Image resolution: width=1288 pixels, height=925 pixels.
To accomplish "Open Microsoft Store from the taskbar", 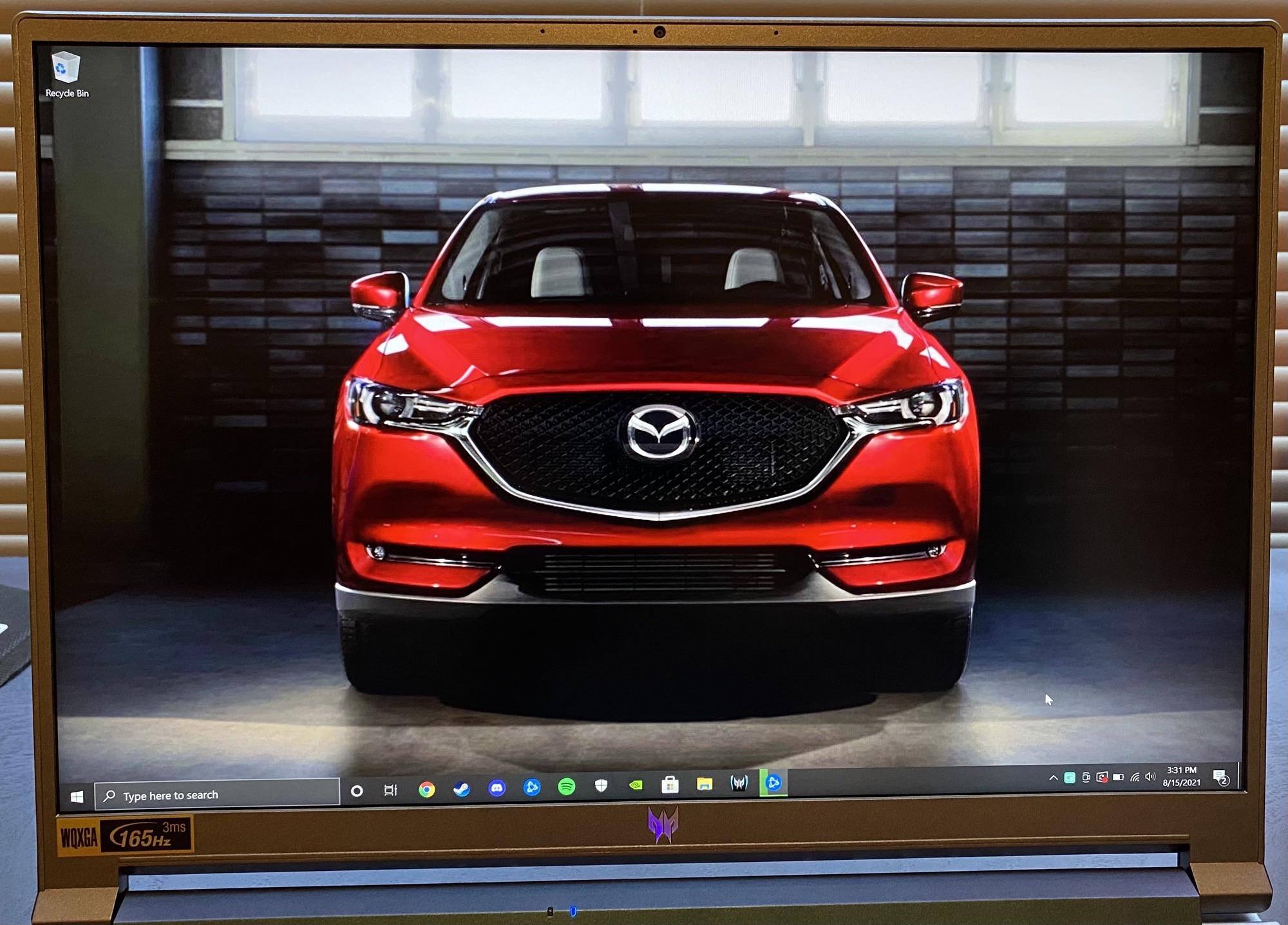I will pos(670,784).
